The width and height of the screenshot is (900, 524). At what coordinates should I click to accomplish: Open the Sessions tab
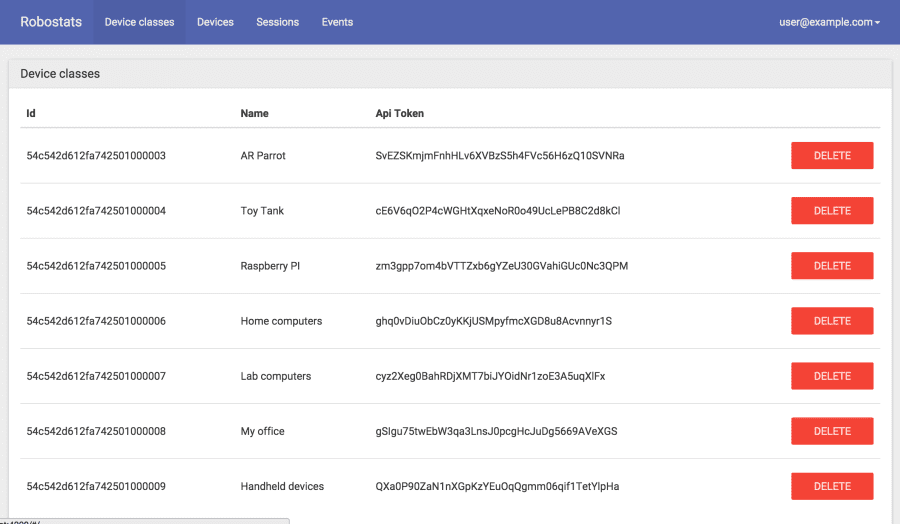[x=277, y=22]
